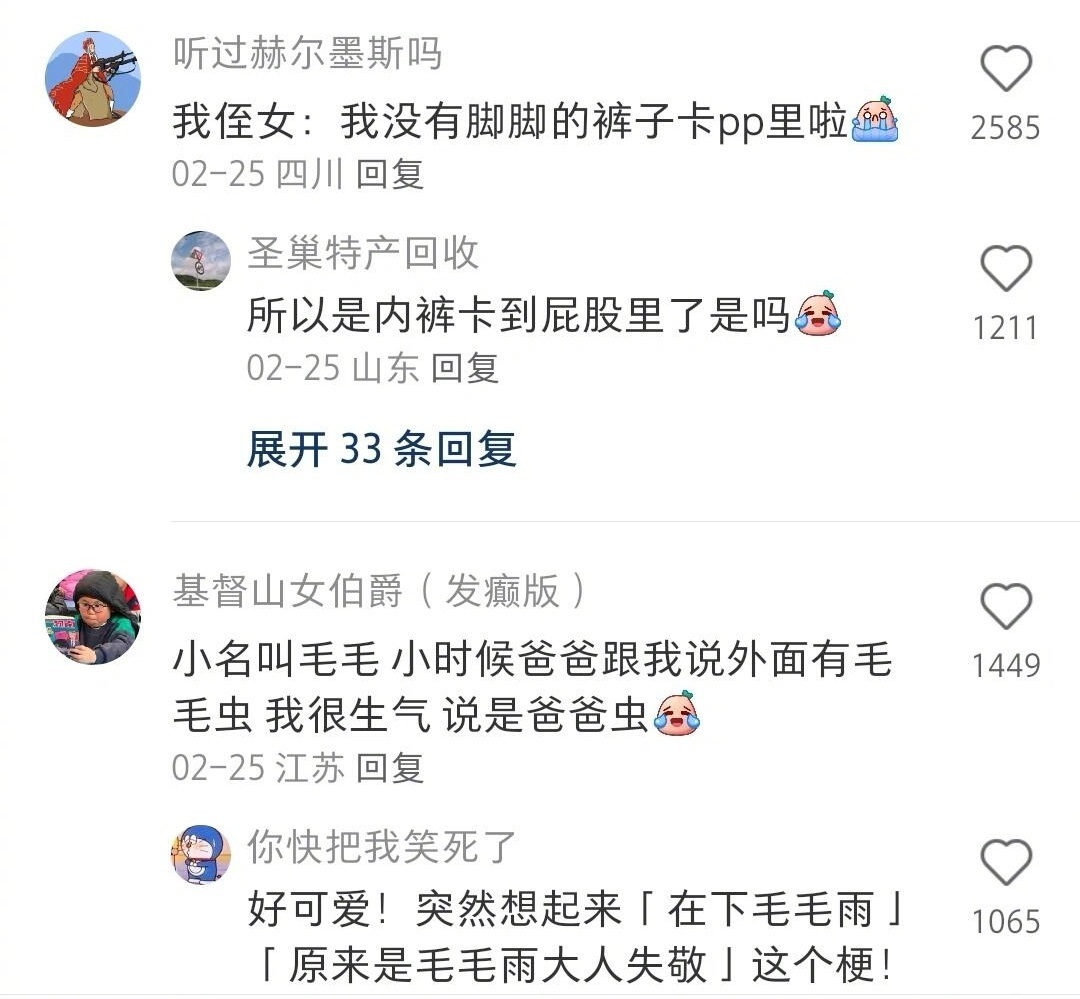1080x999 pixels.
Task: Open username 你快把我笑死了
Action: (382, 847)
